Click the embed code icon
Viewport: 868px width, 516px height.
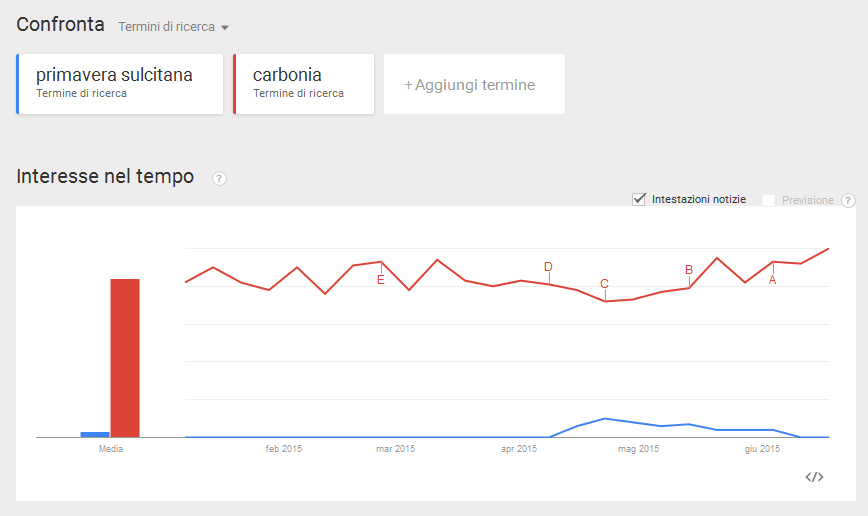814,477
